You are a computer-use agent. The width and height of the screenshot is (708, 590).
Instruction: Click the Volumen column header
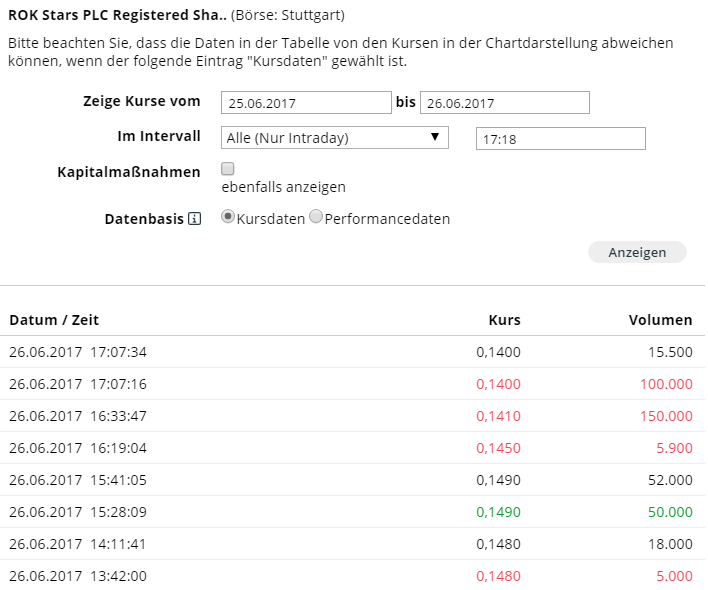click(x=660, y=320)
